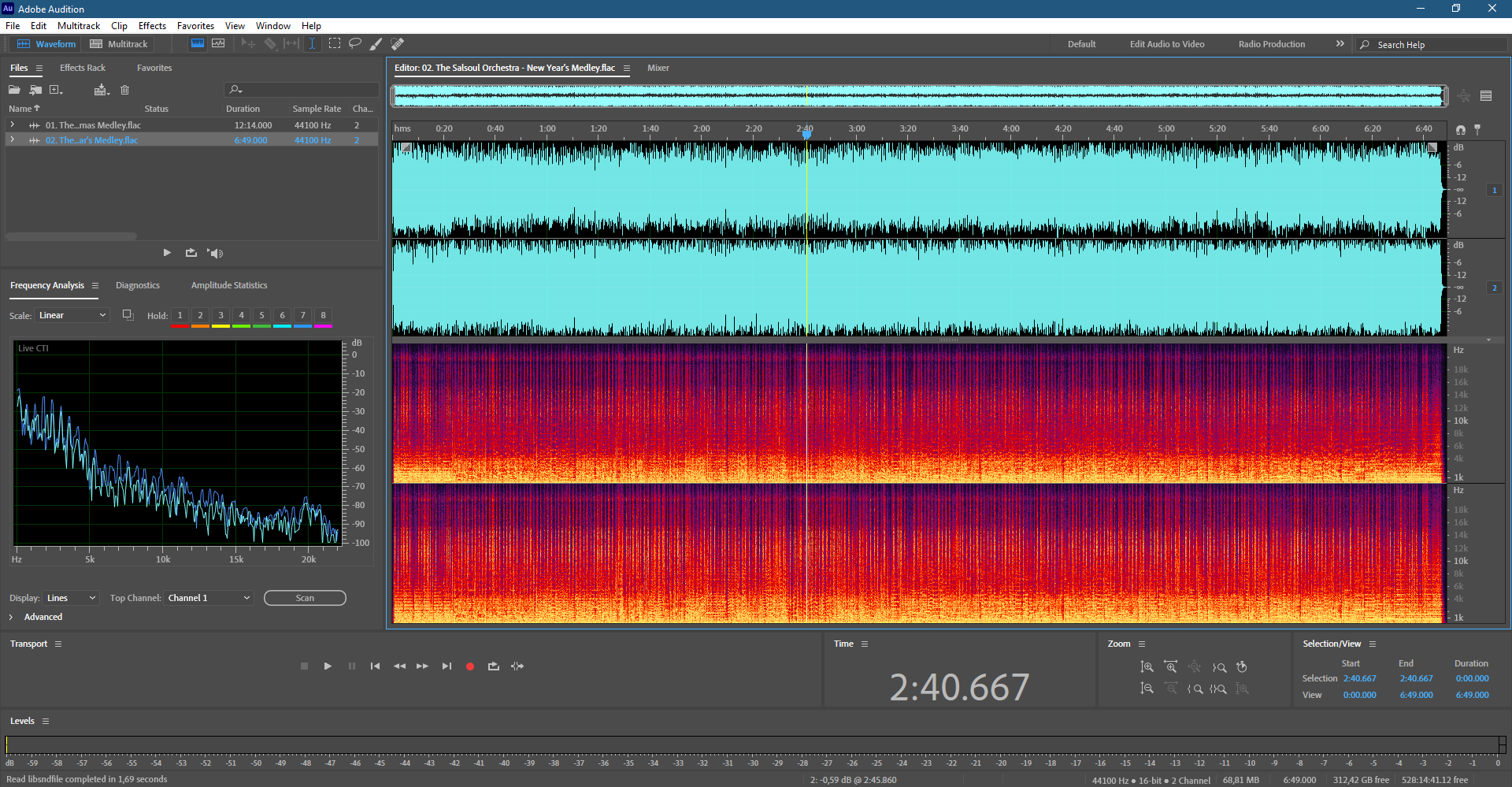Click Hold button 1 with red bar

coord(180,317)
